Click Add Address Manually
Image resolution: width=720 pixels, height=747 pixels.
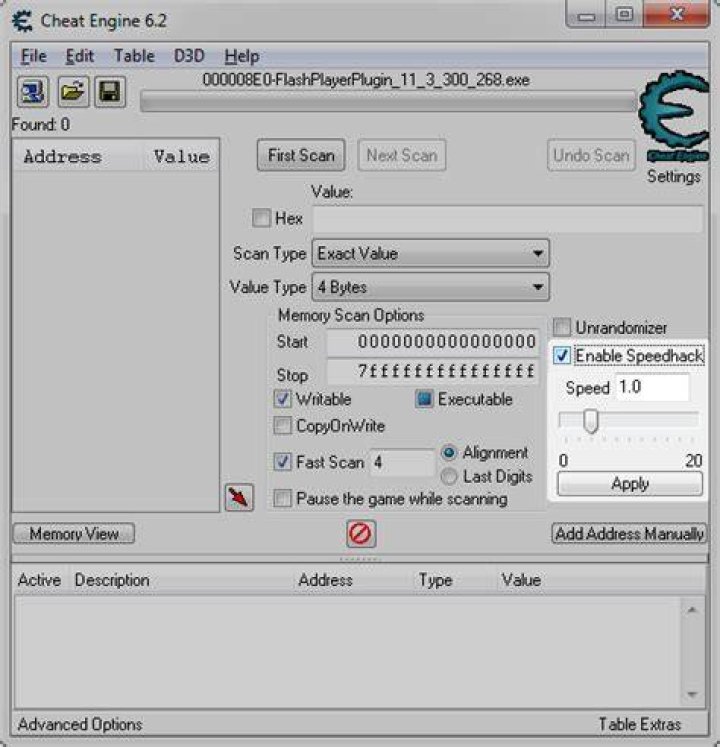click(629, 534)
